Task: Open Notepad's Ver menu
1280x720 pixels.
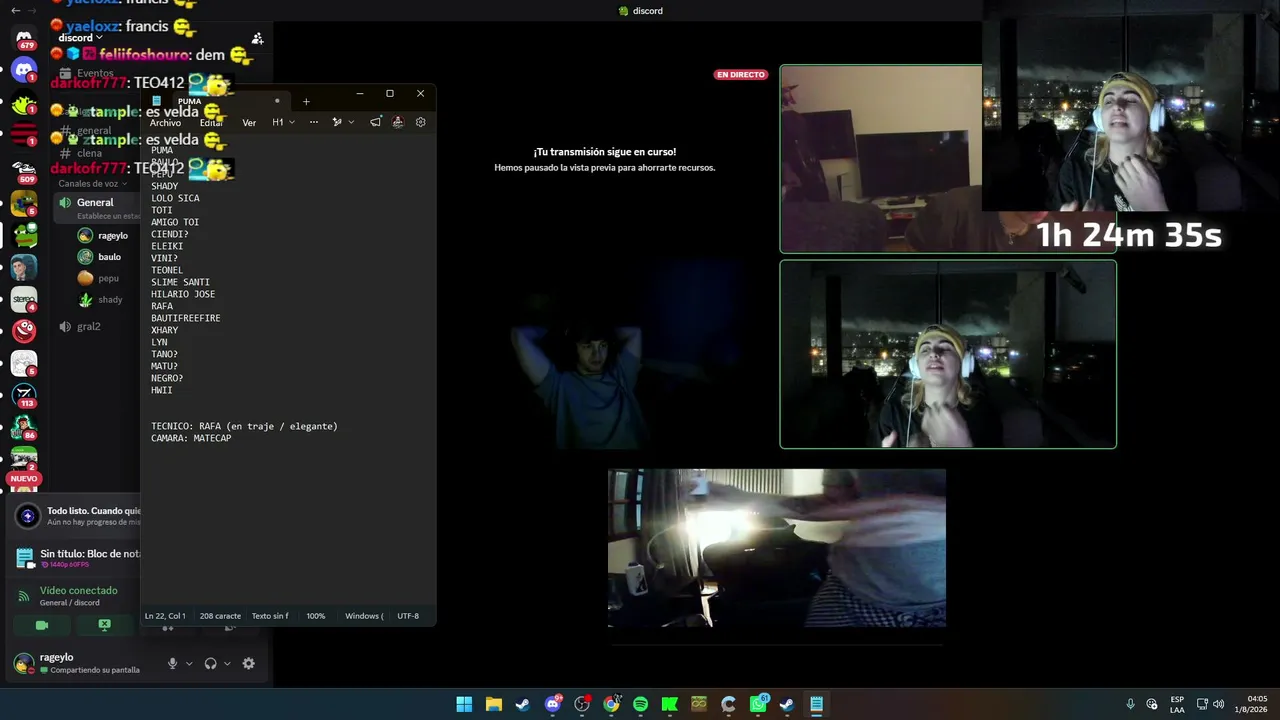Action: click(249, 122)
